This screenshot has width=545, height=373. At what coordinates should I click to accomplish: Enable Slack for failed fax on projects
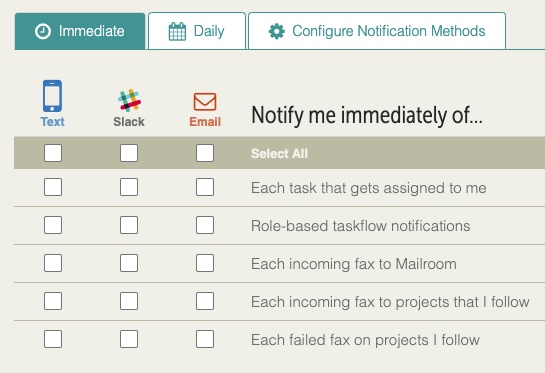pyautogui.click(x=129, y=339)
